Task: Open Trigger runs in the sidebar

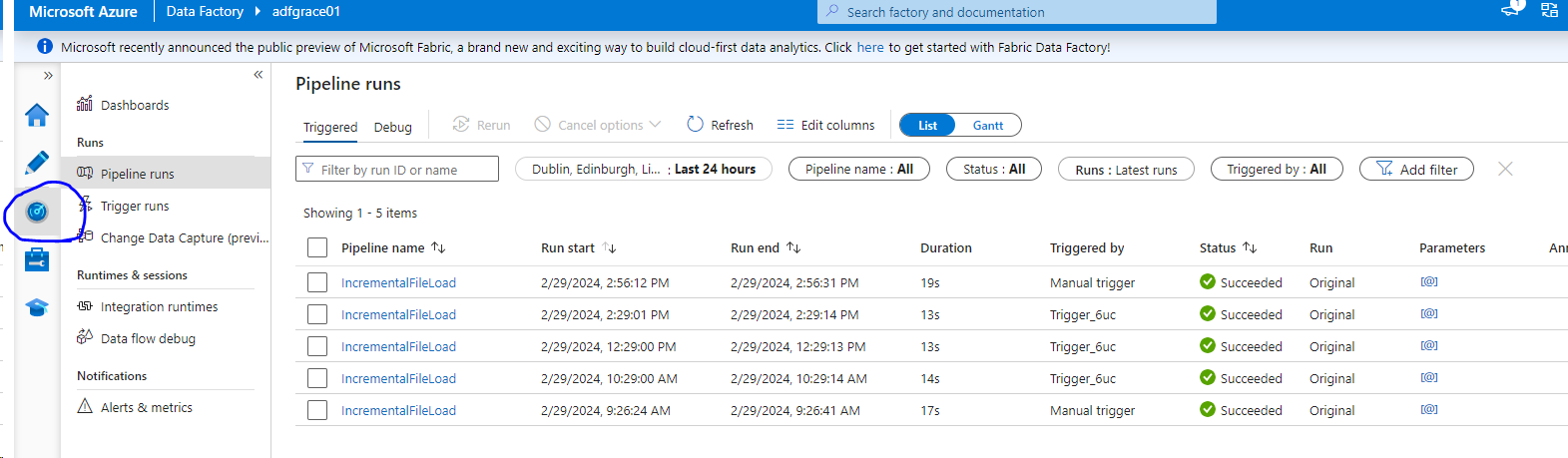Action: [x=135, y=207]
